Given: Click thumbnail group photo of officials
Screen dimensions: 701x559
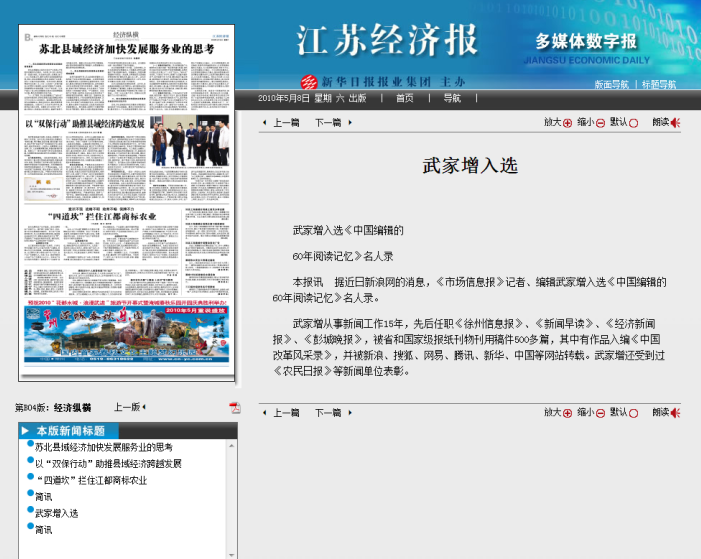Looking at the screenshot, I should (190, 141).
